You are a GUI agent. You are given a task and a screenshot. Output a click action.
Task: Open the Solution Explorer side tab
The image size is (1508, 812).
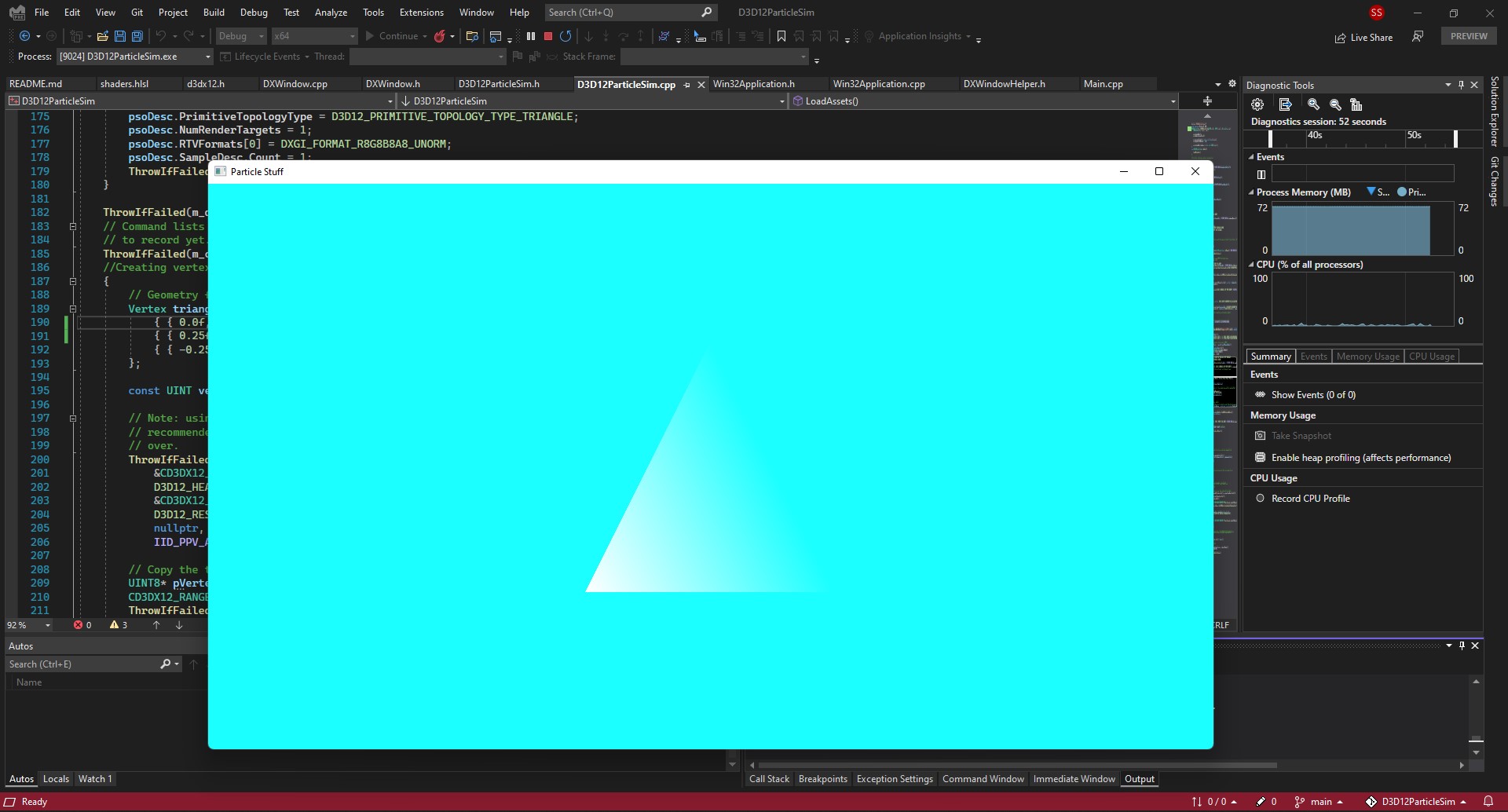(1495, 112)
